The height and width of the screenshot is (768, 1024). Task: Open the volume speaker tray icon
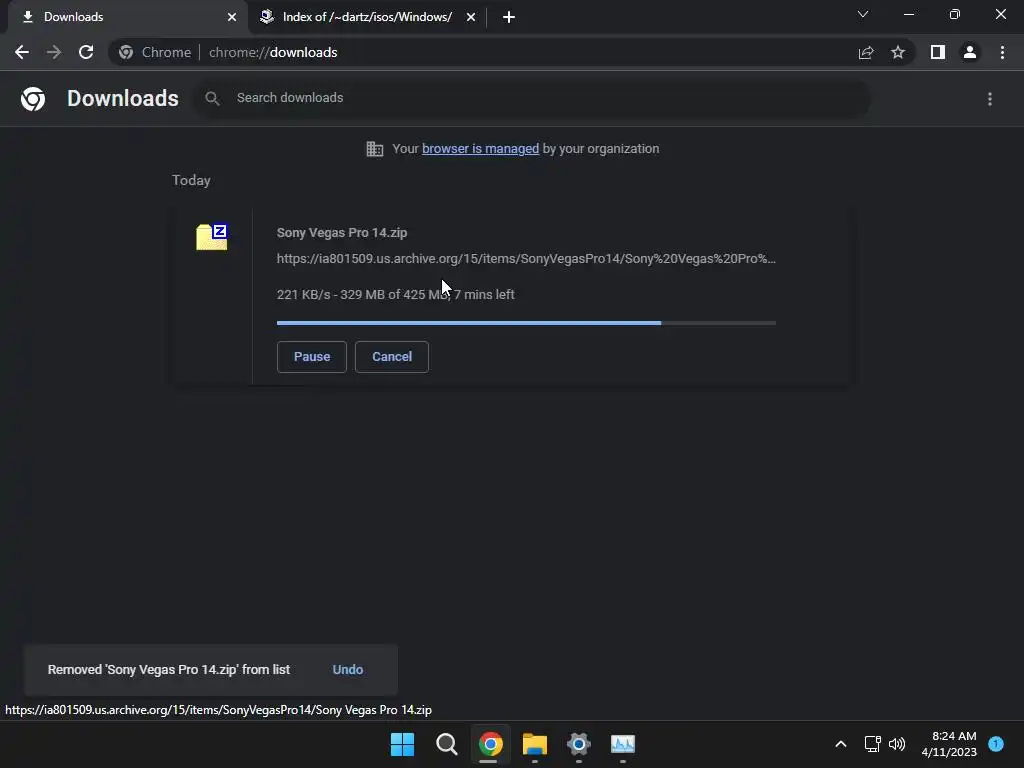[x=897, y=744]
